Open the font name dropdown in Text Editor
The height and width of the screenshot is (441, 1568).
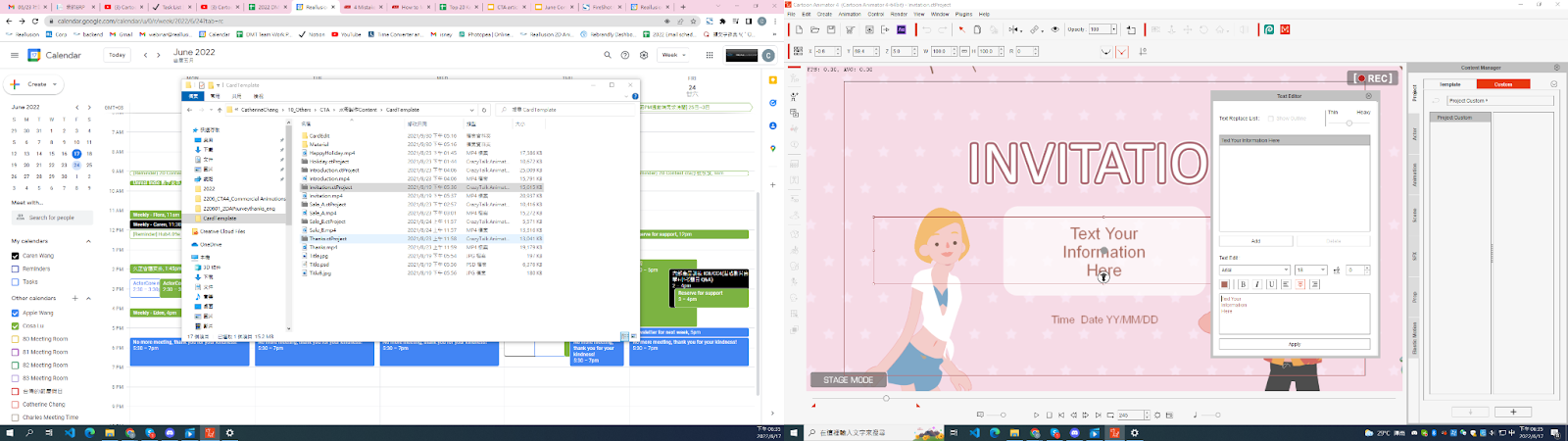click(x=1254, y=269)
